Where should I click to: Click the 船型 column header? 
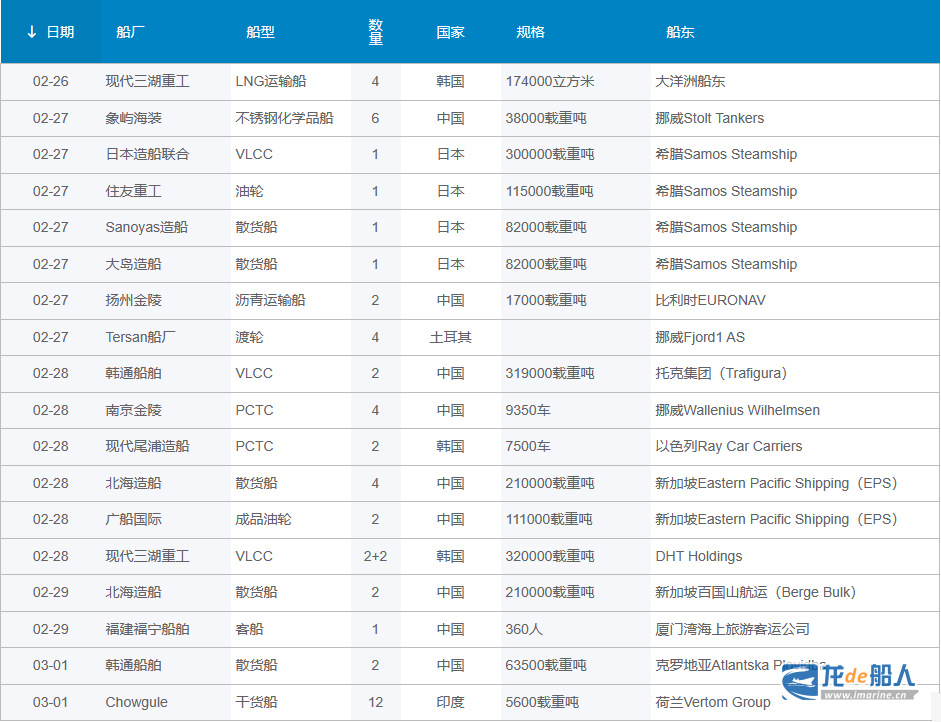pos(260,32)
